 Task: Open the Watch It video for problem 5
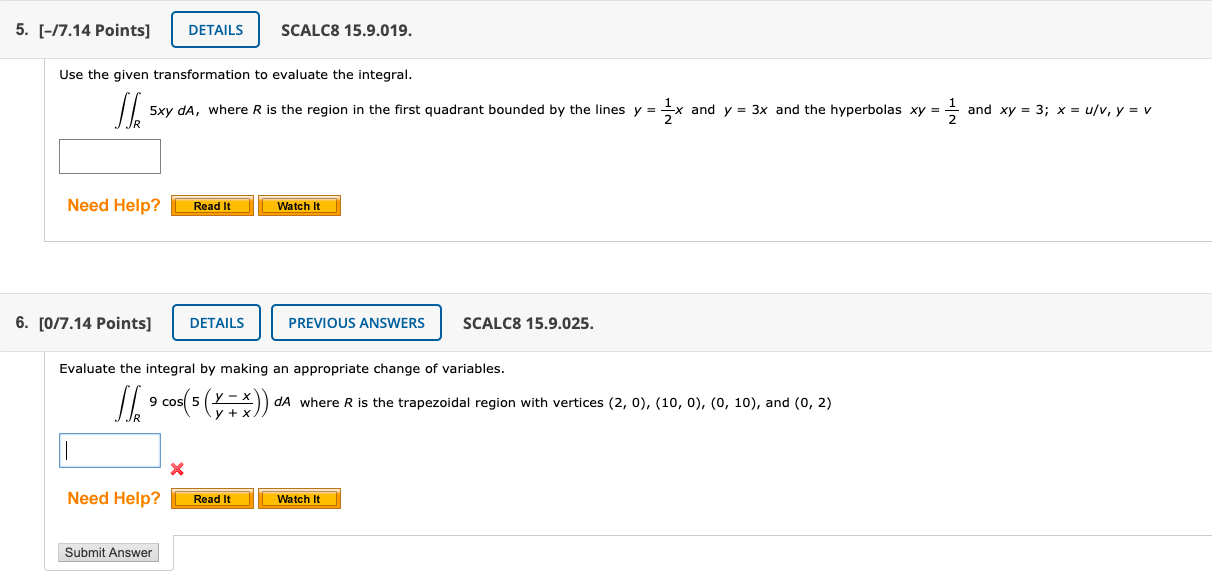[299, 205]
